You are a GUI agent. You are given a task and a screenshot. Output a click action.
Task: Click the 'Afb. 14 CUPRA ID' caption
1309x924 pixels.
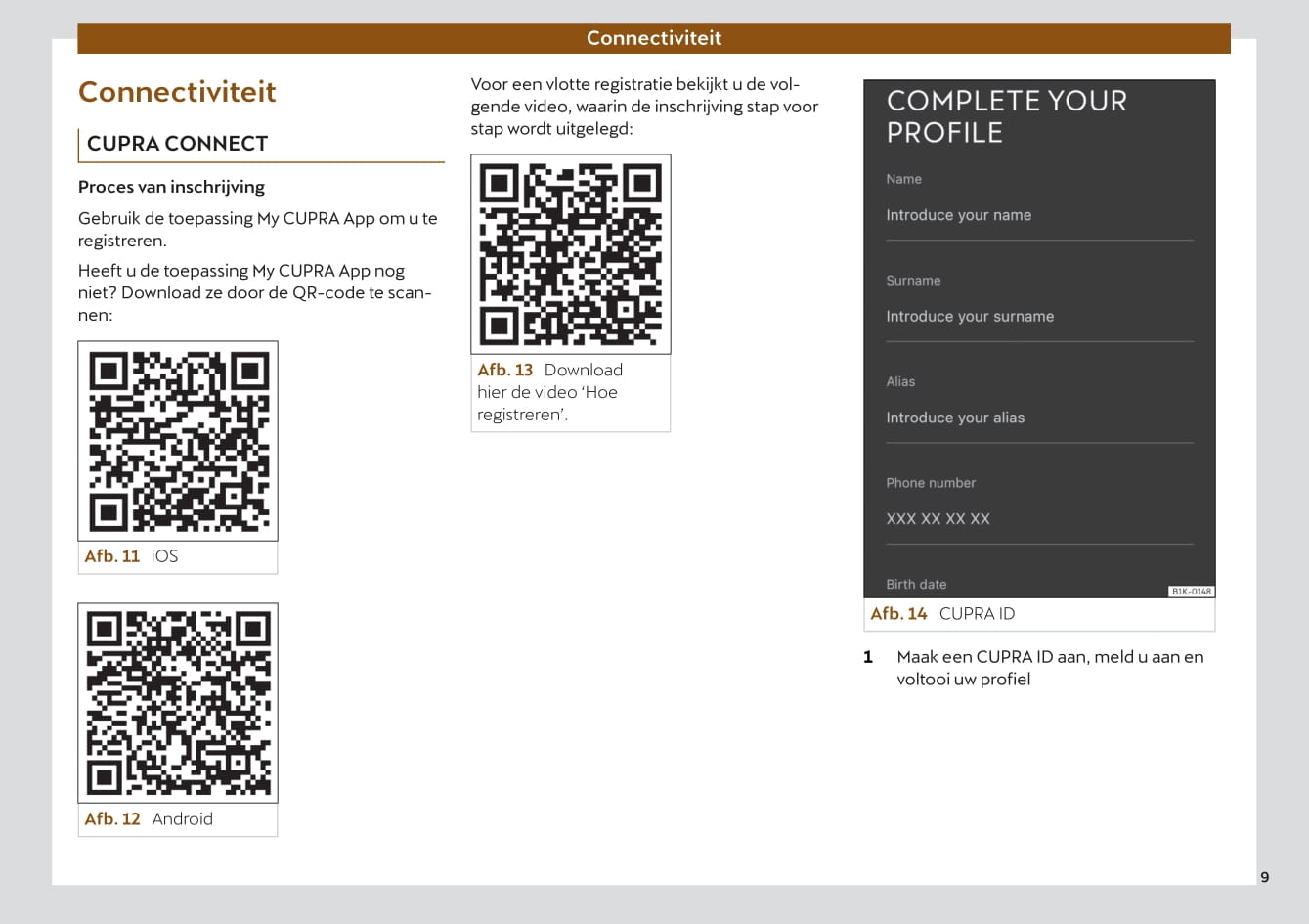[942, 614]
